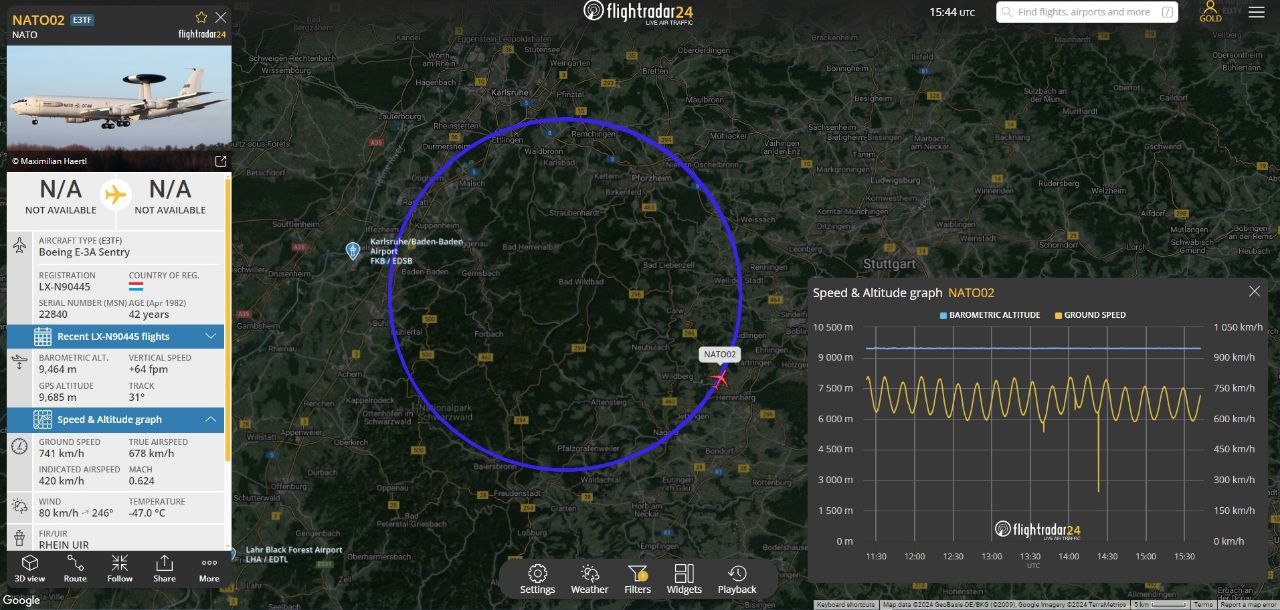The width and height of the screenshot is (1280, 610).
Task: Open the More options menu
Action: coord(209,569)
